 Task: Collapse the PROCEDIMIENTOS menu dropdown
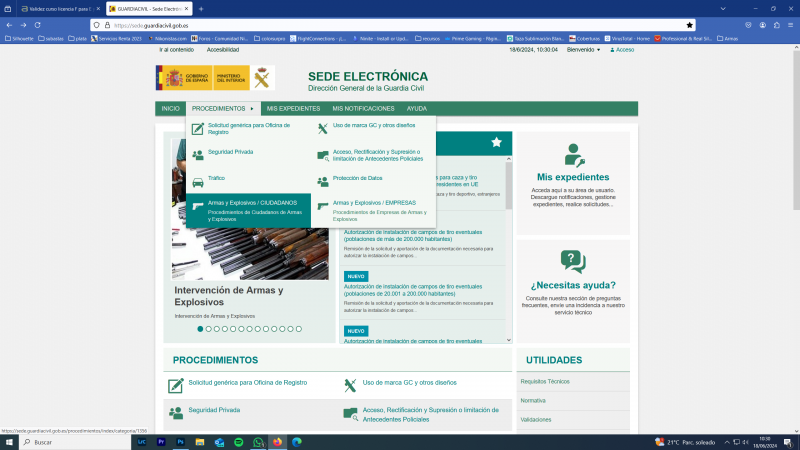[222, 108]
